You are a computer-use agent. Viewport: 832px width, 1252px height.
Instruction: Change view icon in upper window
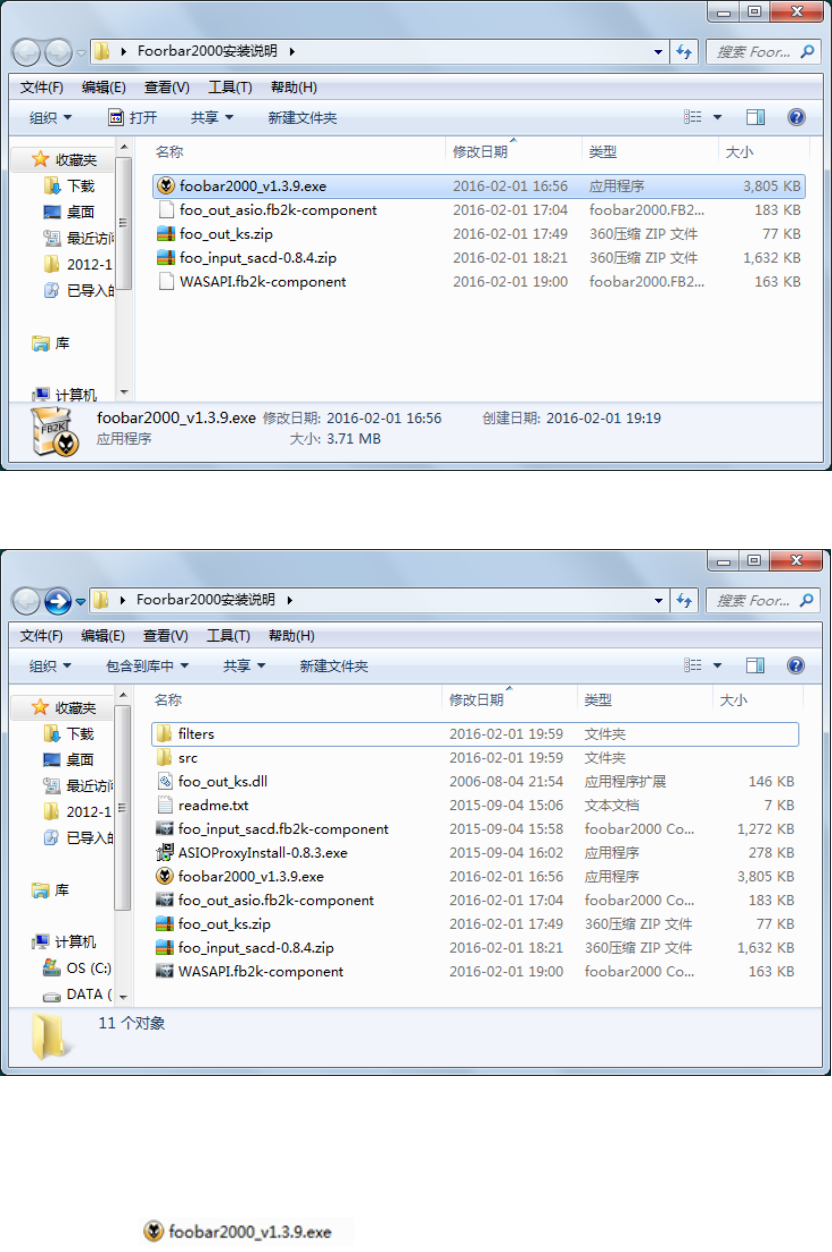(693, 117)
